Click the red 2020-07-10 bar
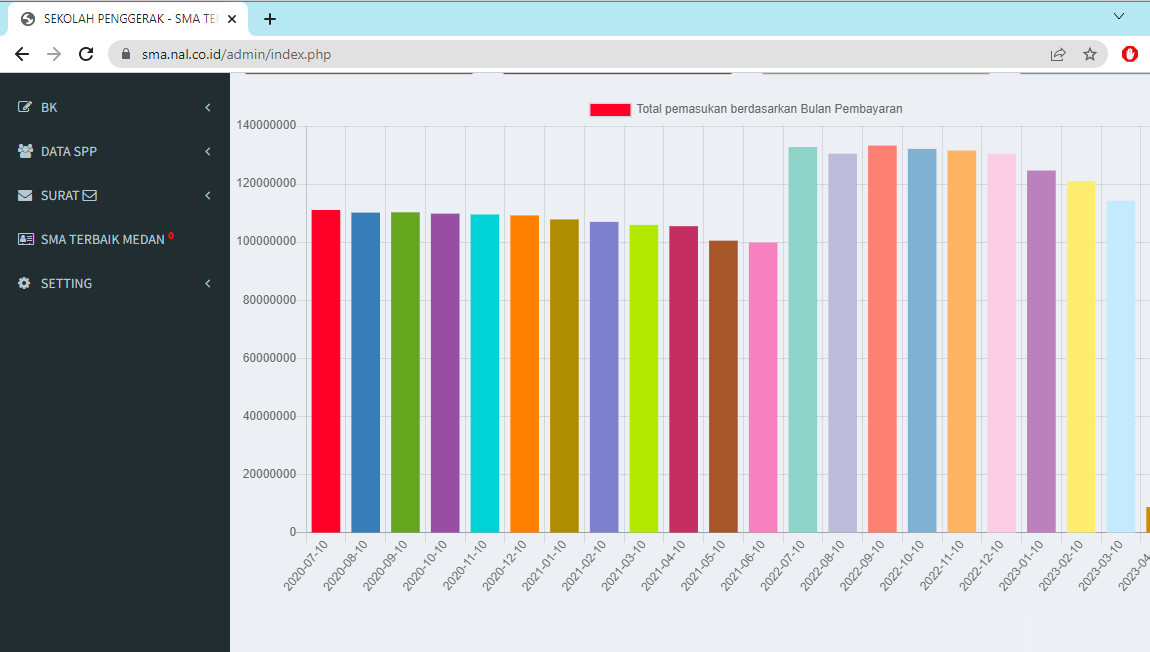 326,370
